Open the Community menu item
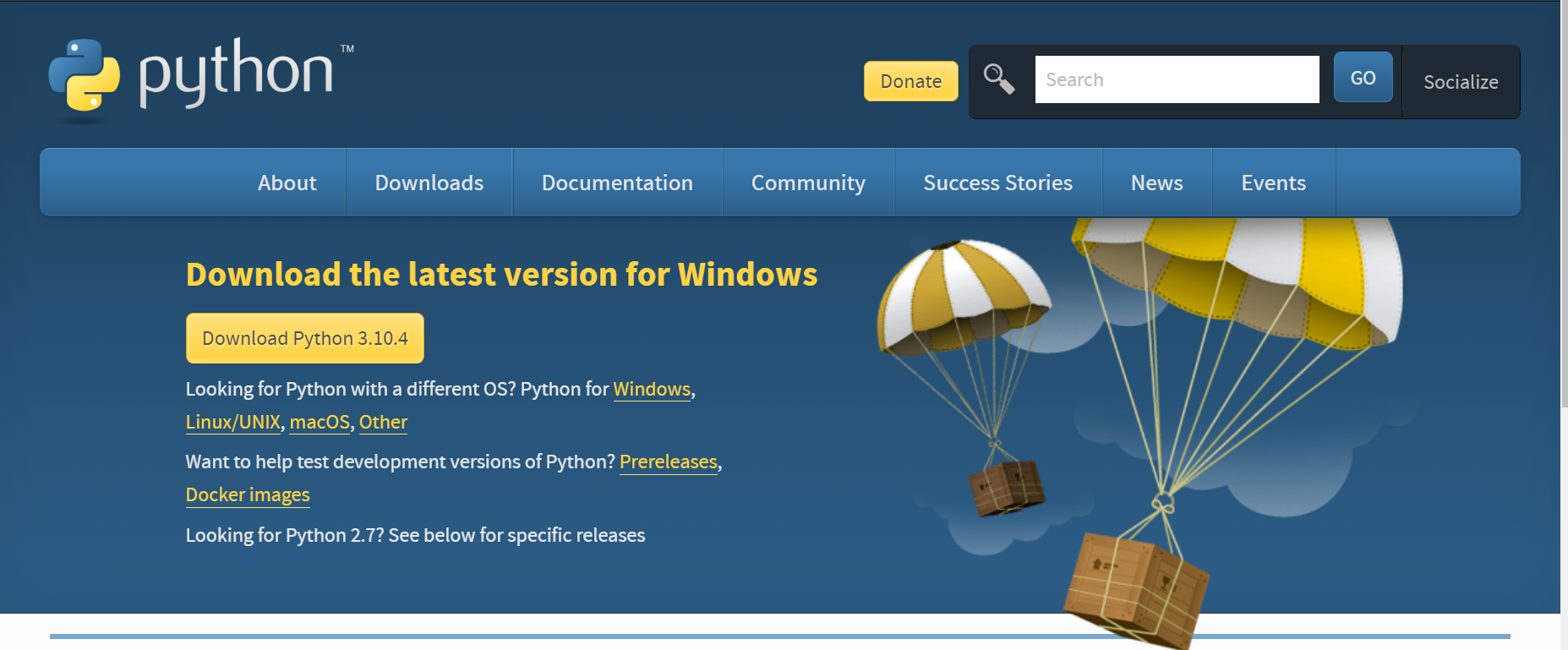The width and height of the screenshot is (1568, 650). pos(808,183)
